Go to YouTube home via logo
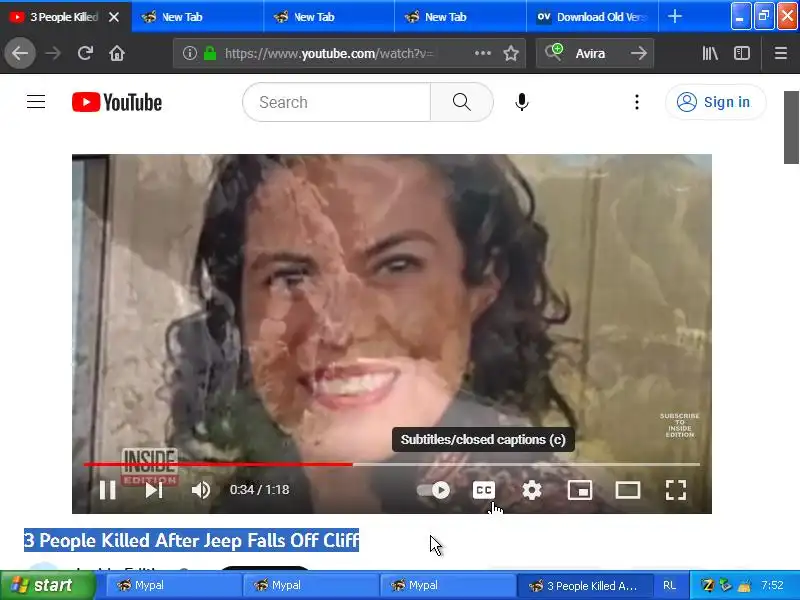The height and width of the screenshot is (600, 800). pyautogui.click(x=117, y=102)
